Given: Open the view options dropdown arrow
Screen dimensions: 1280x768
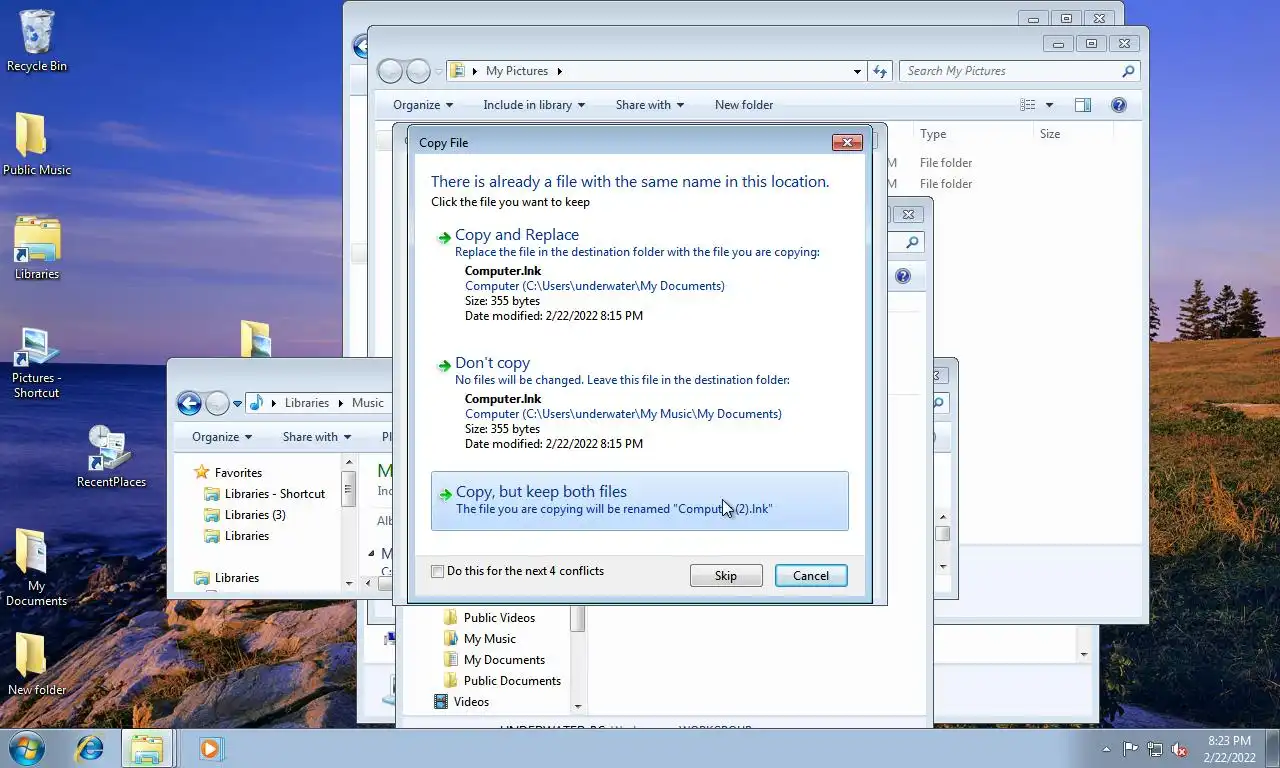Looking at the screenshot, I should pos(1049,105).
